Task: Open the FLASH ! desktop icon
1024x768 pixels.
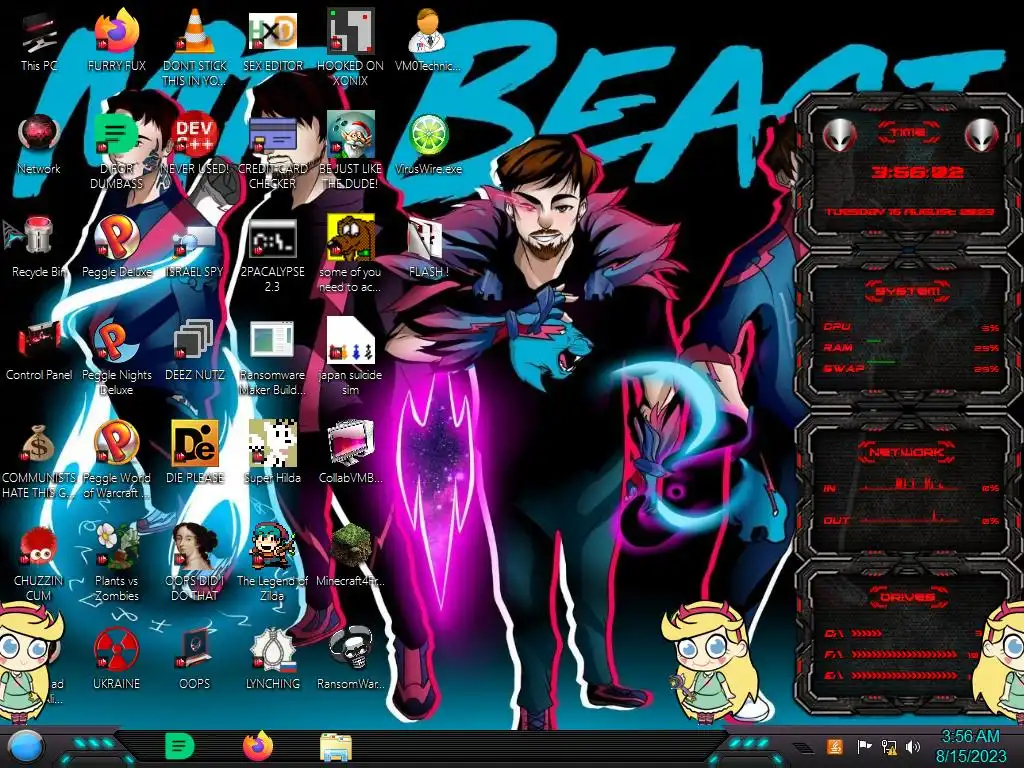Action: click(x=428, y=248)
